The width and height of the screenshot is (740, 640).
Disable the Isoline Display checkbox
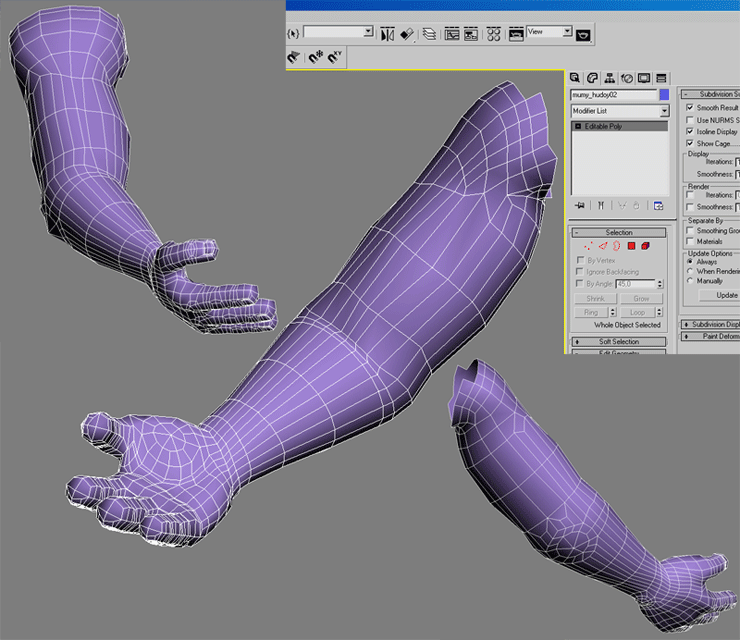pos(690,131)
